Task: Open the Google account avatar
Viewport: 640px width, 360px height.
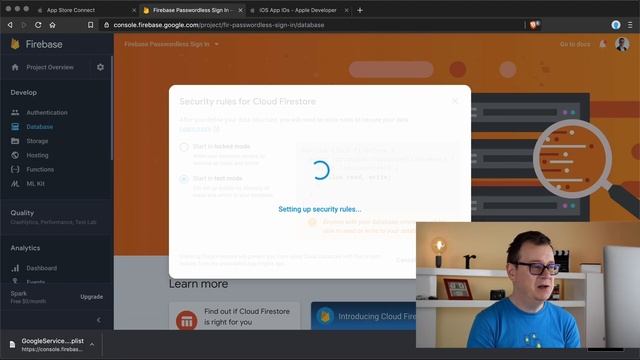Action: coord(622,44)
